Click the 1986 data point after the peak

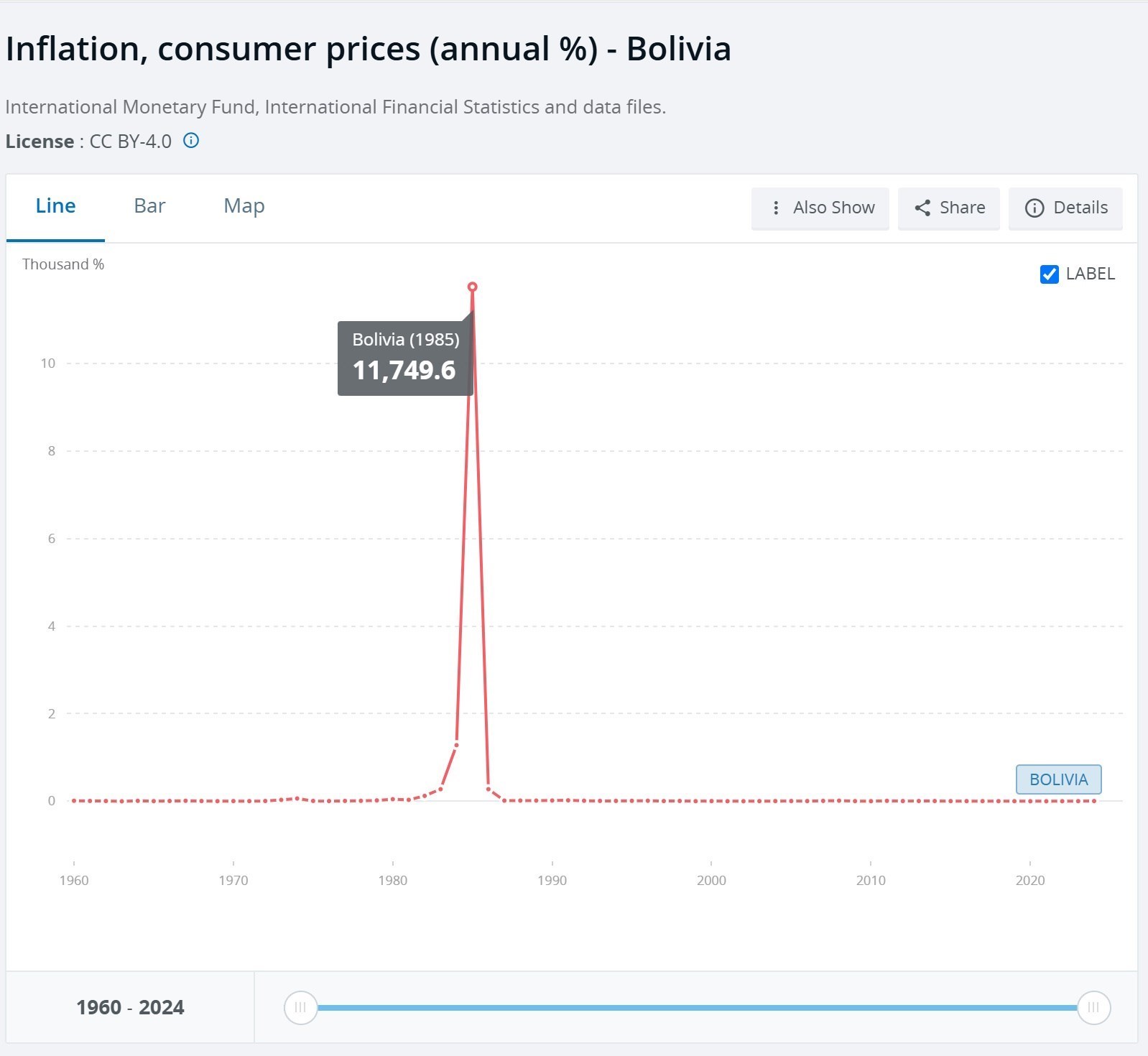click(489, 788)
